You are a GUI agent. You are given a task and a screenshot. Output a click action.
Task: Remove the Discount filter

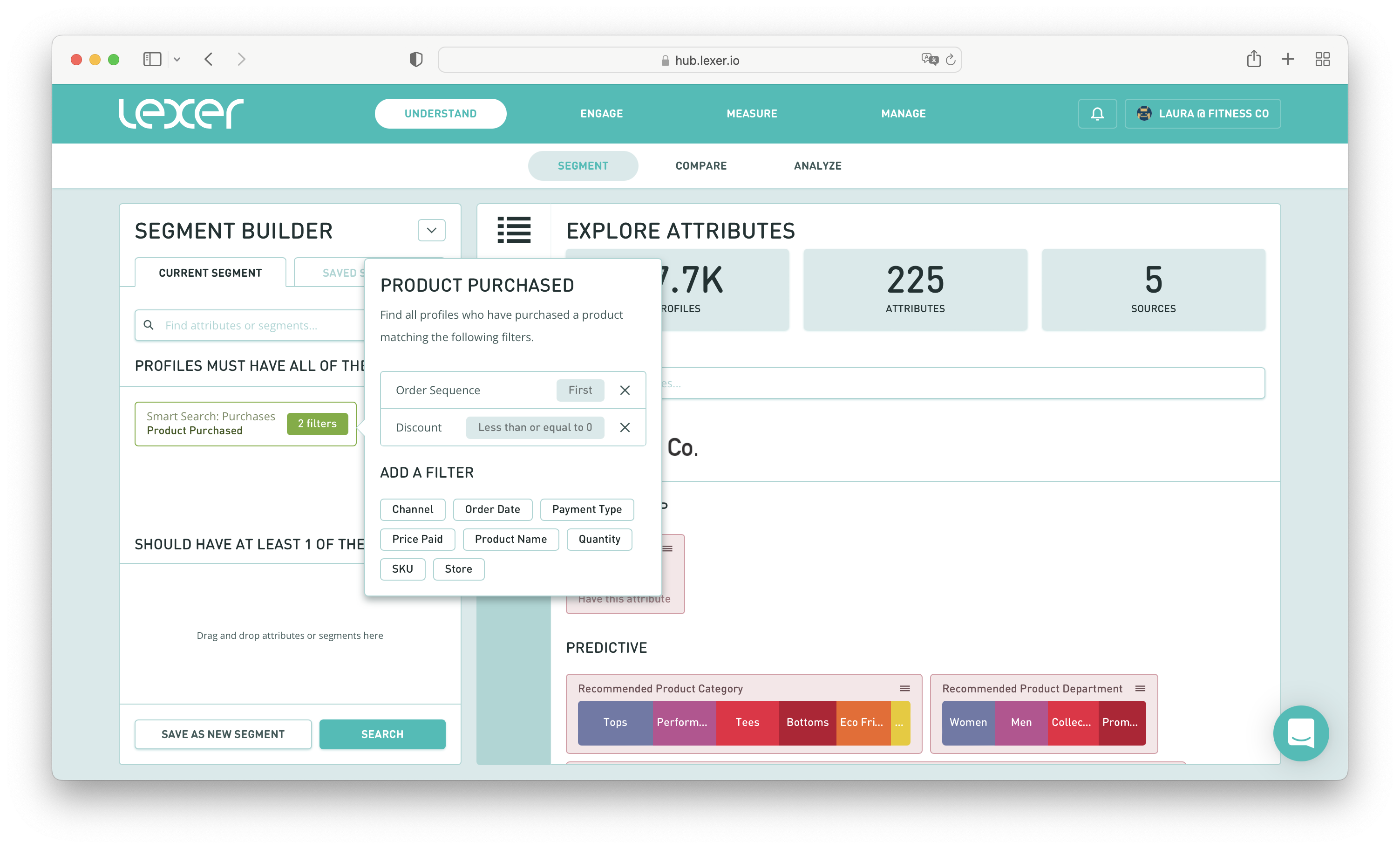625,428
